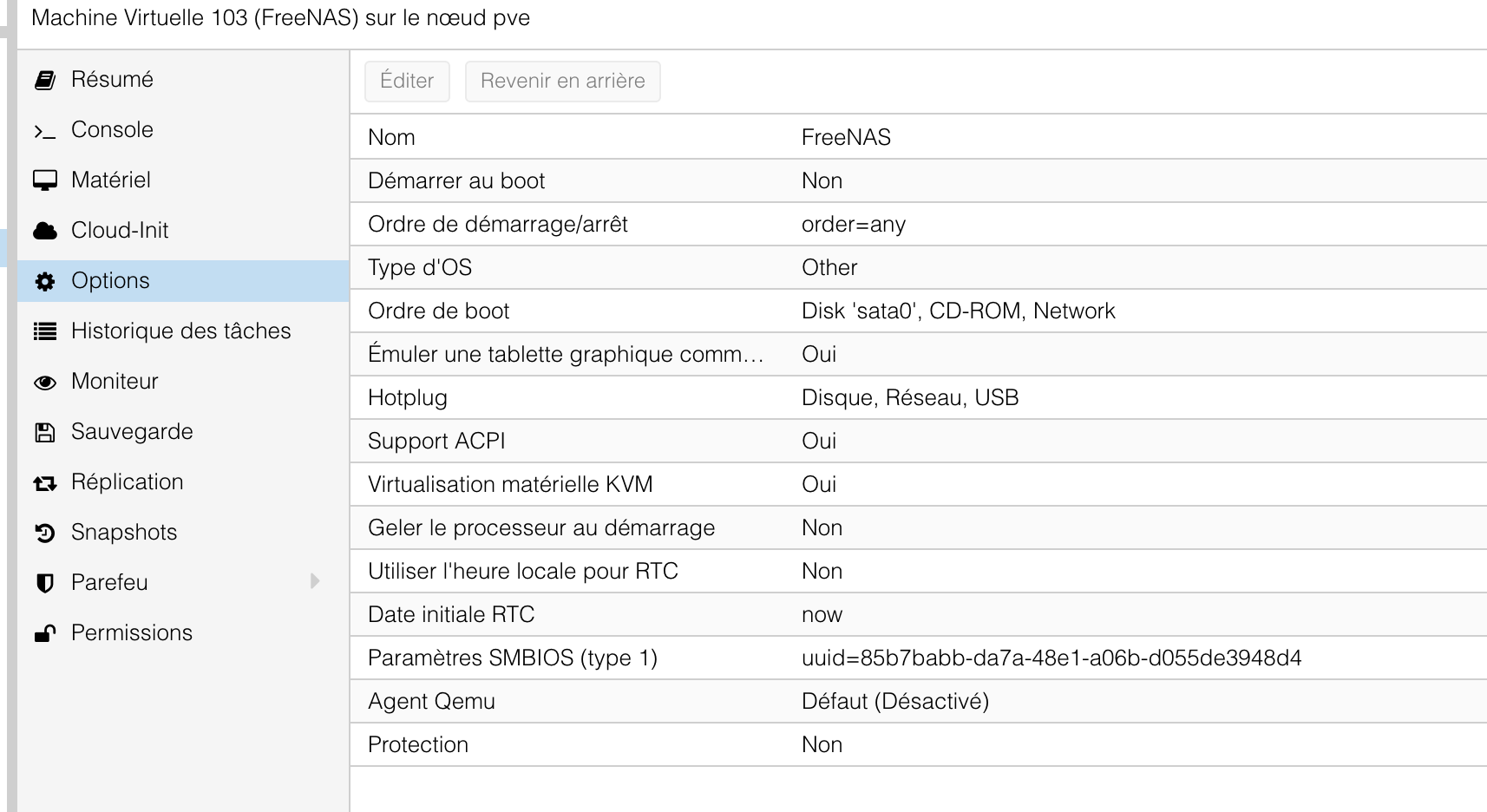Select the Ordre de boot option row
The height and width of the screenshot is (812, 1487).
tap(919, 311)
